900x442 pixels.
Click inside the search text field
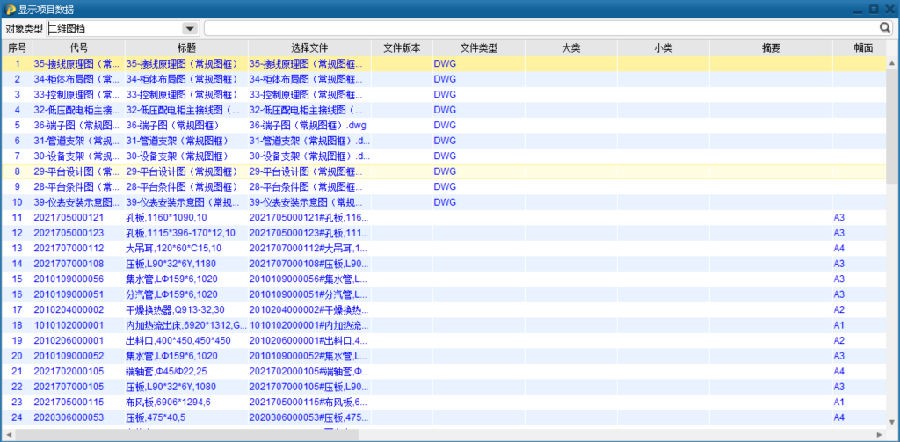pos(540,29)
